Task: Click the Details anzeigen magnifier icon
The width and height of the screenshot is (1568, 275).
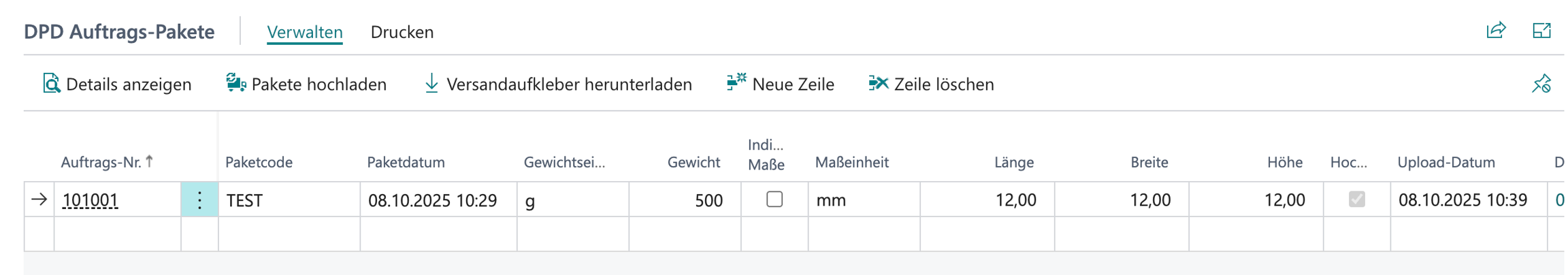Action: click(x=51, y=84)
